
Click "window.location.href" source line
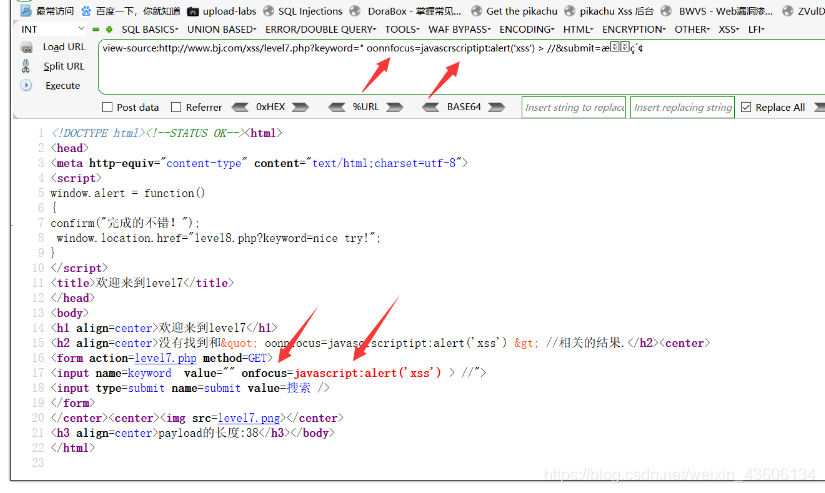pos(218,238)
